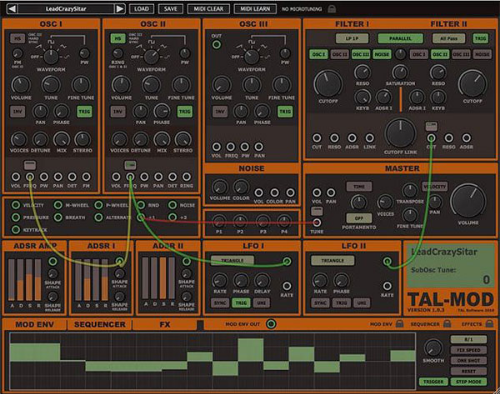This screenshot has height=394, width=500.
Task: Go to previous preset with left arrow
Action: coord(12,9)
